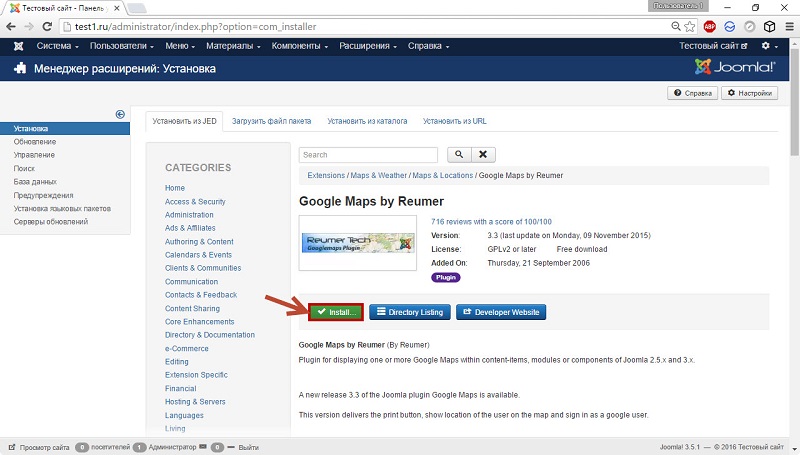Open Поиск in the sidebar
Image resolution: width=800 pixels, height=455 pixels.
(x=24, y=168)
